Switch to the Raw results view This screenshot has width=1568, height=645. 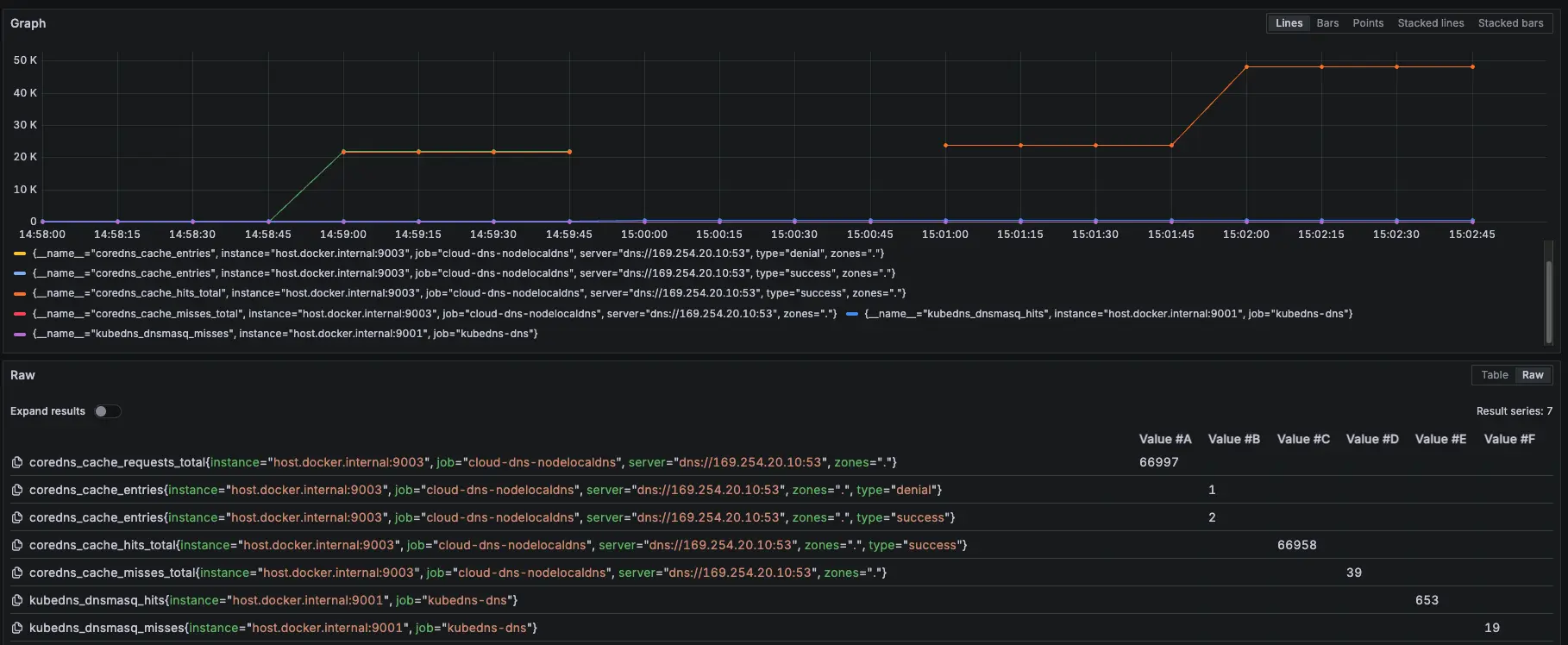(x=1532, y=375)
